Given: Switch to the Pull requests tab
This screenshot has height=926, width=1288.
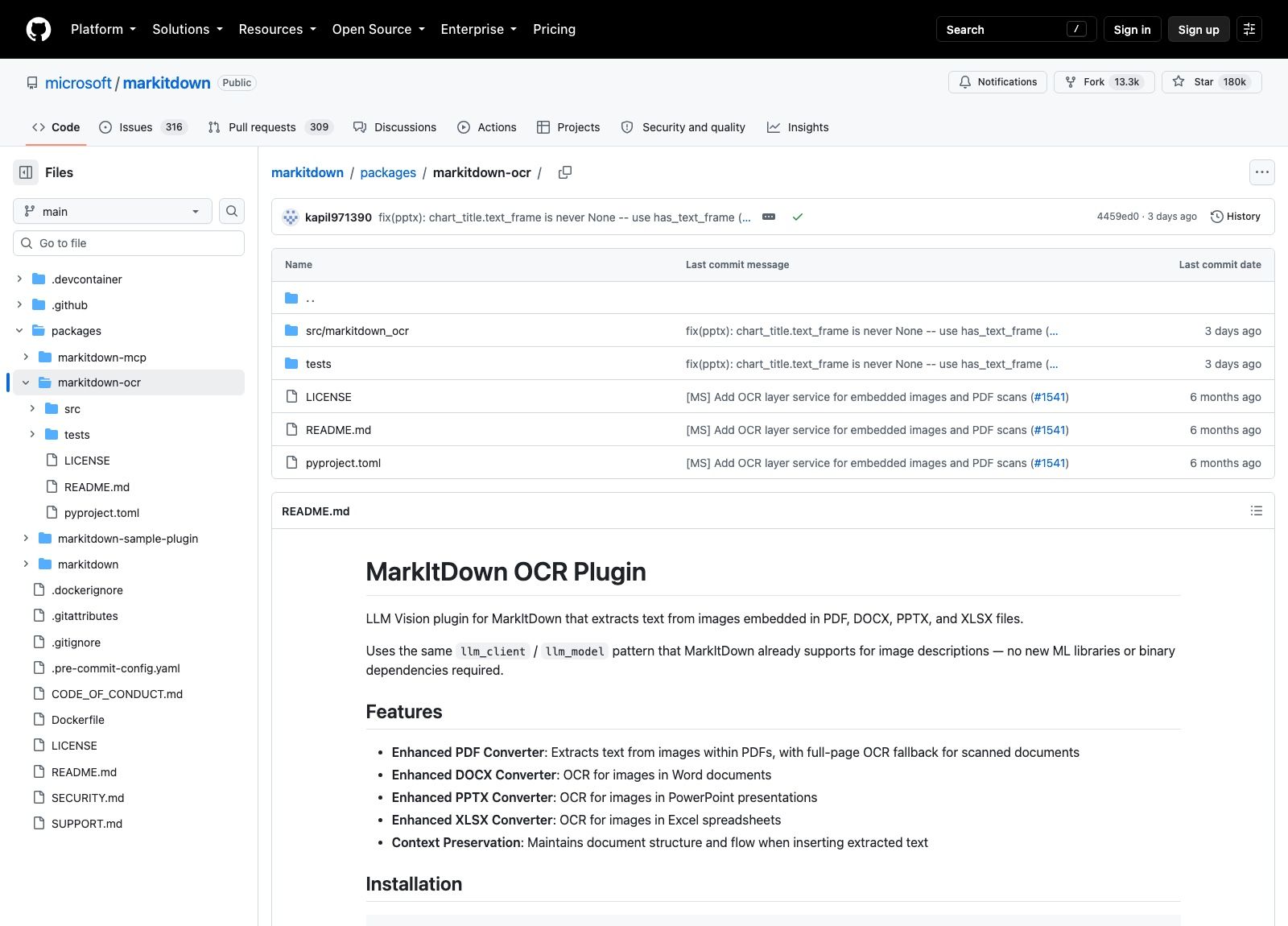Looking at the screenshot, I should pos(270,127).
